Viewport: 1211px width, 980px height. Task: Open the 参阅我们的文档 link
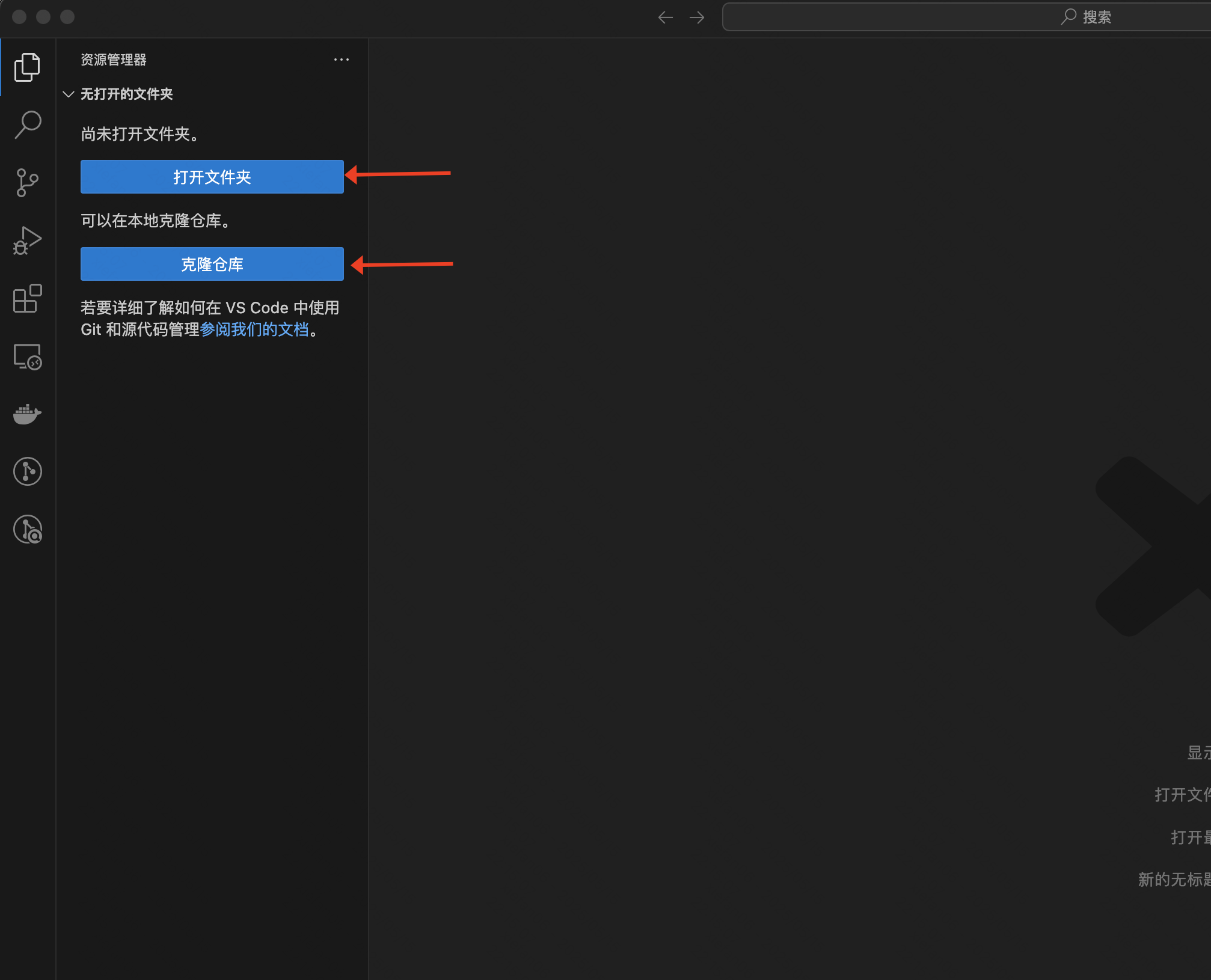[x=254, y=329]
